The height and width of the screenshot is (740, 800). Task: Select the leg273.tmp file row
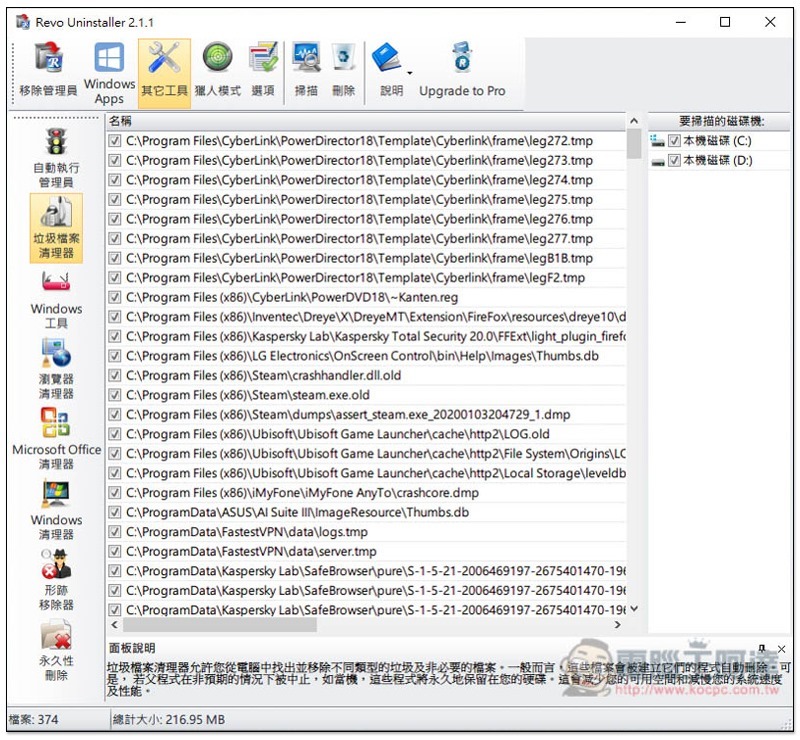point(366,161)
